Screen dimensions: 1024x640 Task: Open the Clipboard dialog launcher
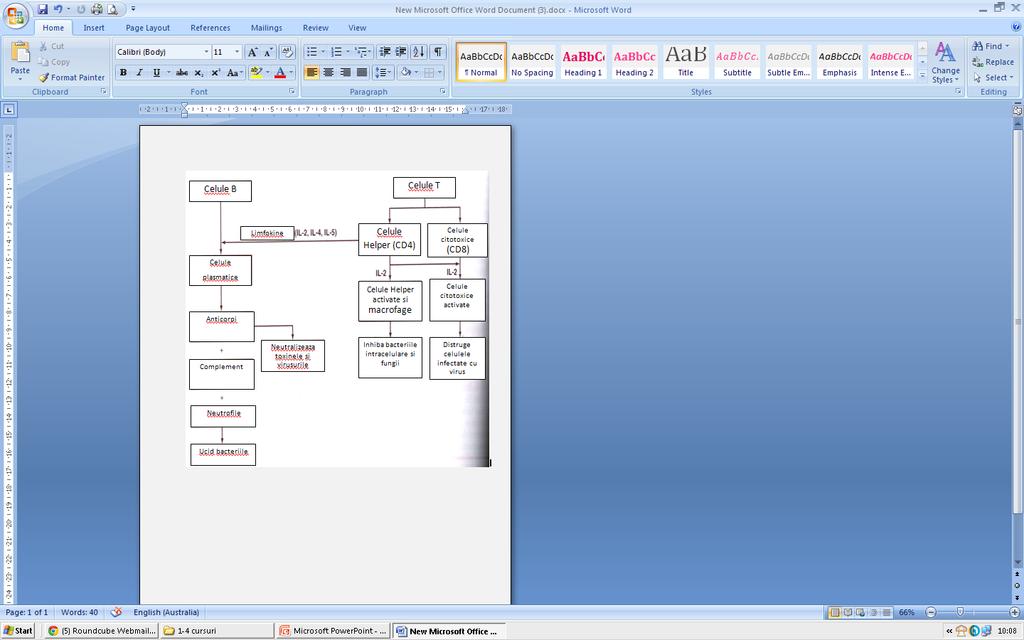(x=103, y=92)
